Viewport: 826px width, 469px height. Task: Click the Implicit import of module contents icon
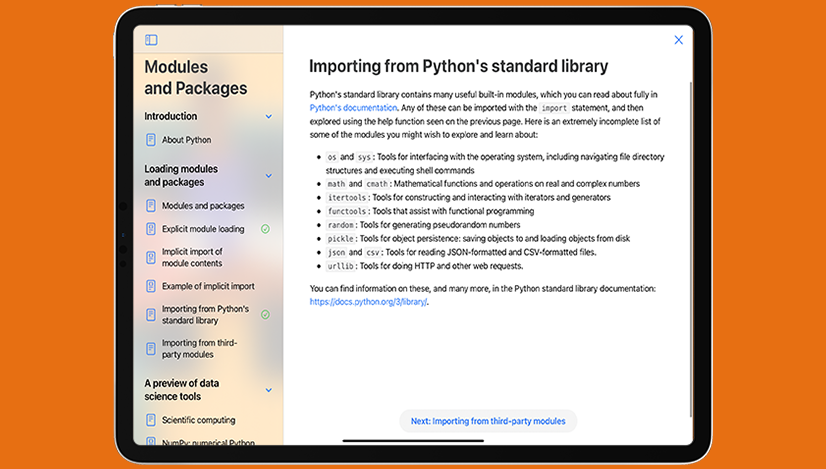150,257
